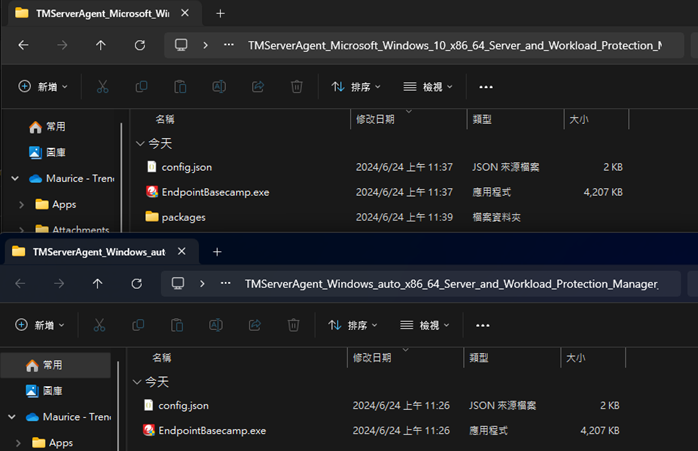Open the three-dots menu beside 檢視 in the TMServerAgent_Windows_auto window
The image size is (698, 451).
483,325
